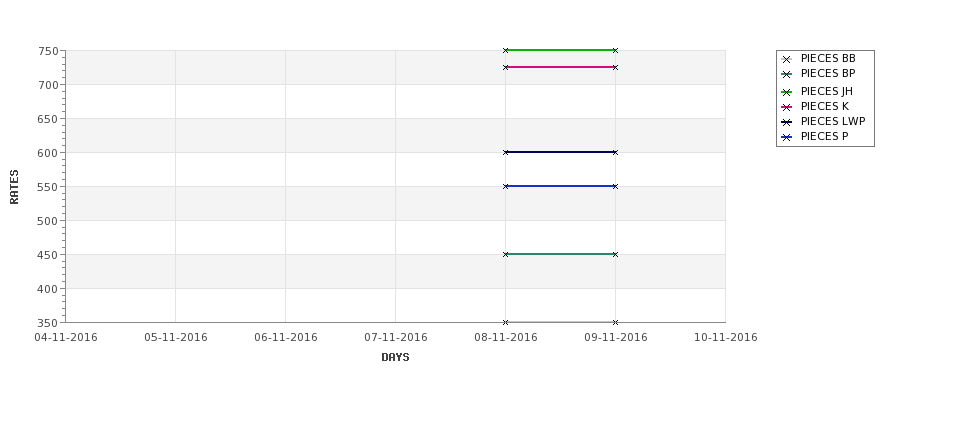Click the 350 data point on 08-11-2016
The width and height of the screenshot is (975, 429).
(506, 323)
